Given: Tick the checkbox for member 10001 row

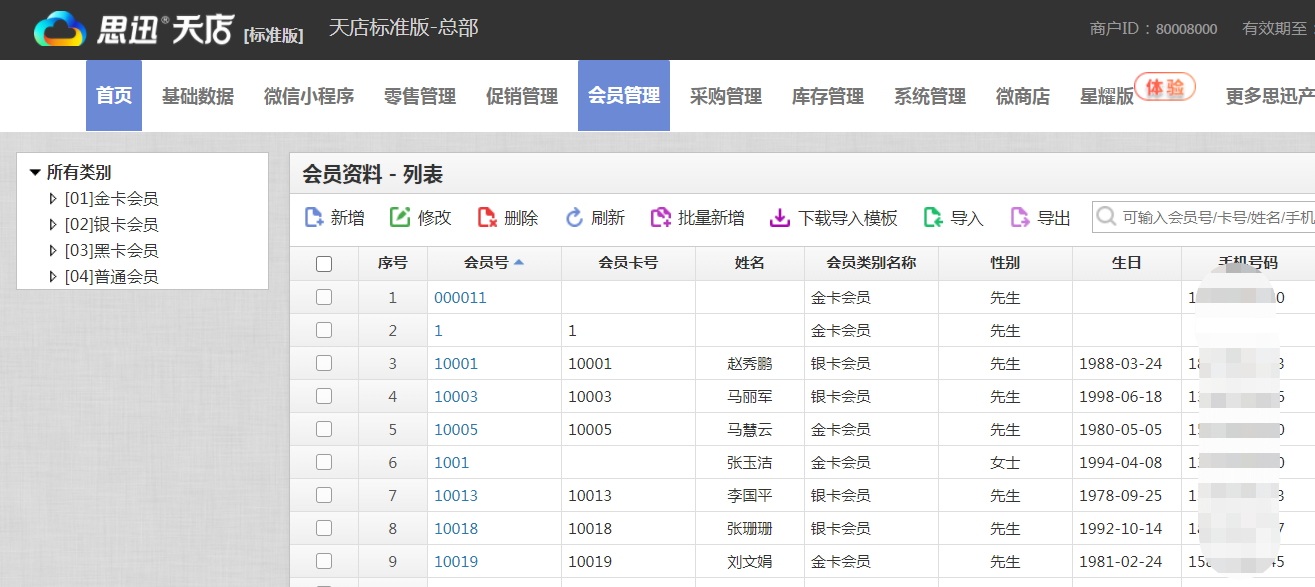Looking at the screenshot, I should [x=324, y=363].
